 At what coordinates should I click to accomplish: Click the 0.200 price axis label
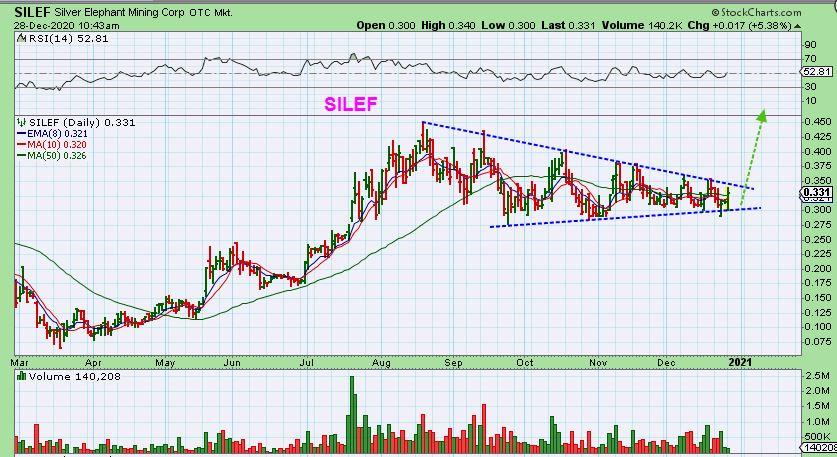point(818,269)
